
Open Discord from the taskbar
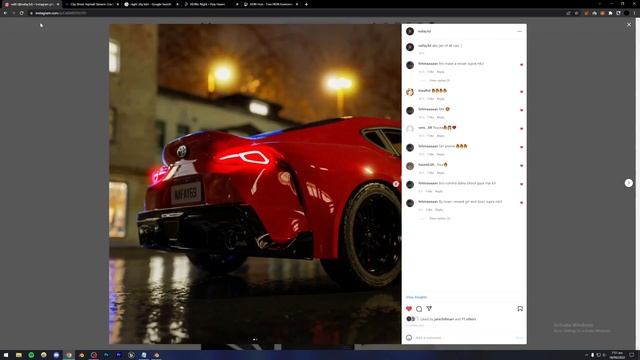coord(56,355)
